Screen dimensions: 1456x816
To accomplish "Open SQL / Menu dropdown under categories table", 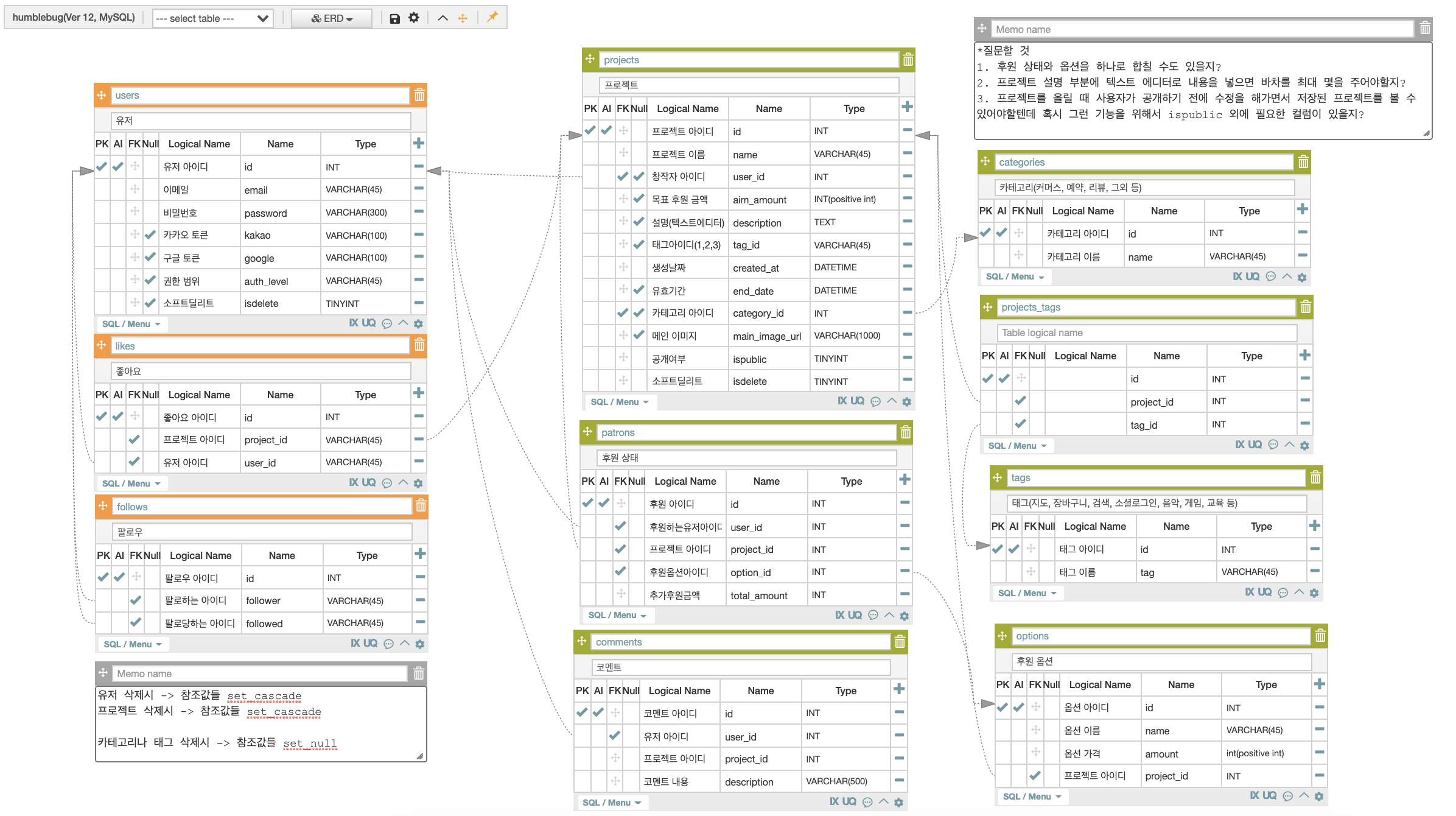I will pyautogui.click(x=1015, y=276).
